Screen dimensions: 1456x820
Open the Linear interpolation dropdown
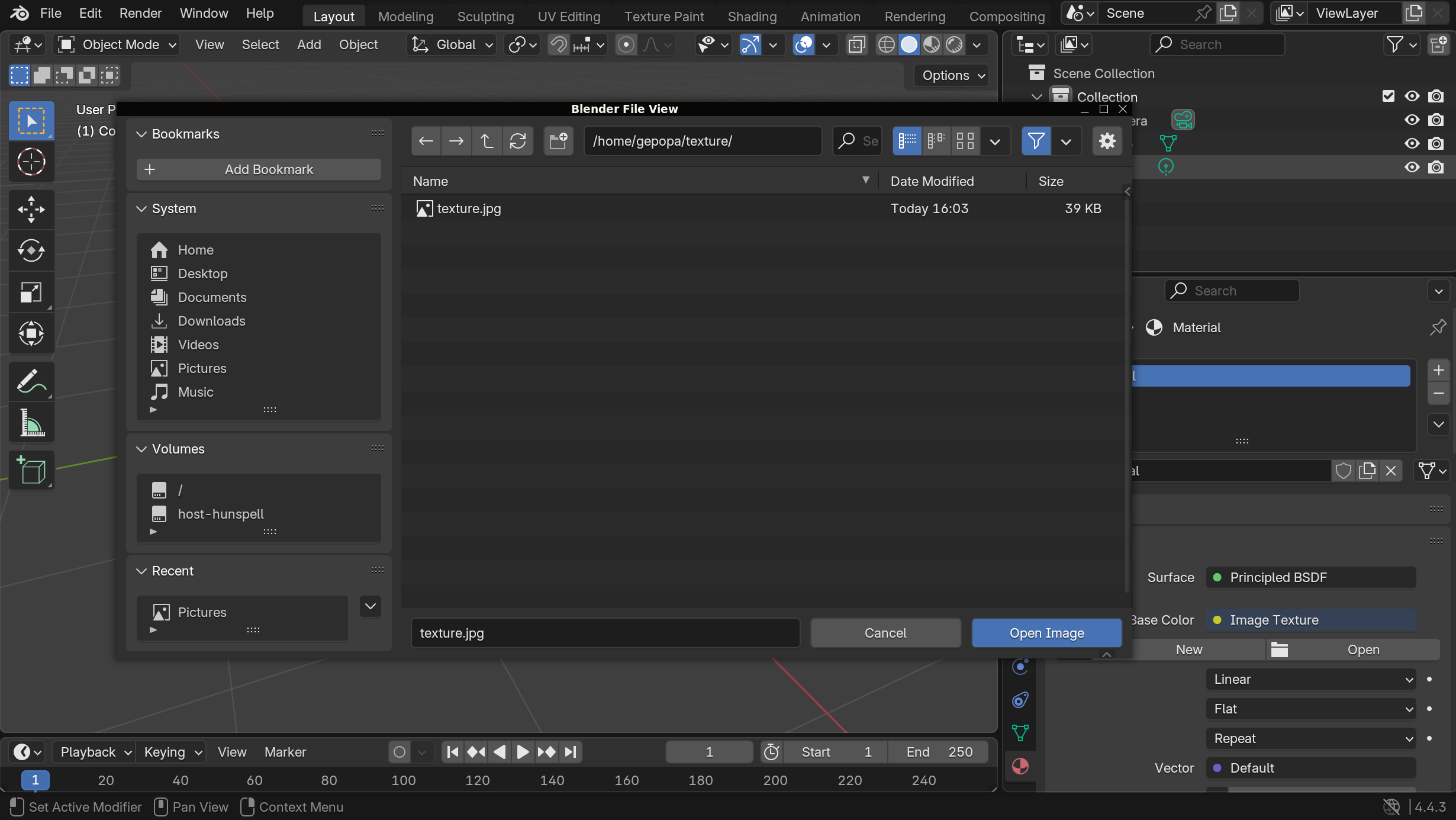pyautogui.click(x=1311, y=679)
